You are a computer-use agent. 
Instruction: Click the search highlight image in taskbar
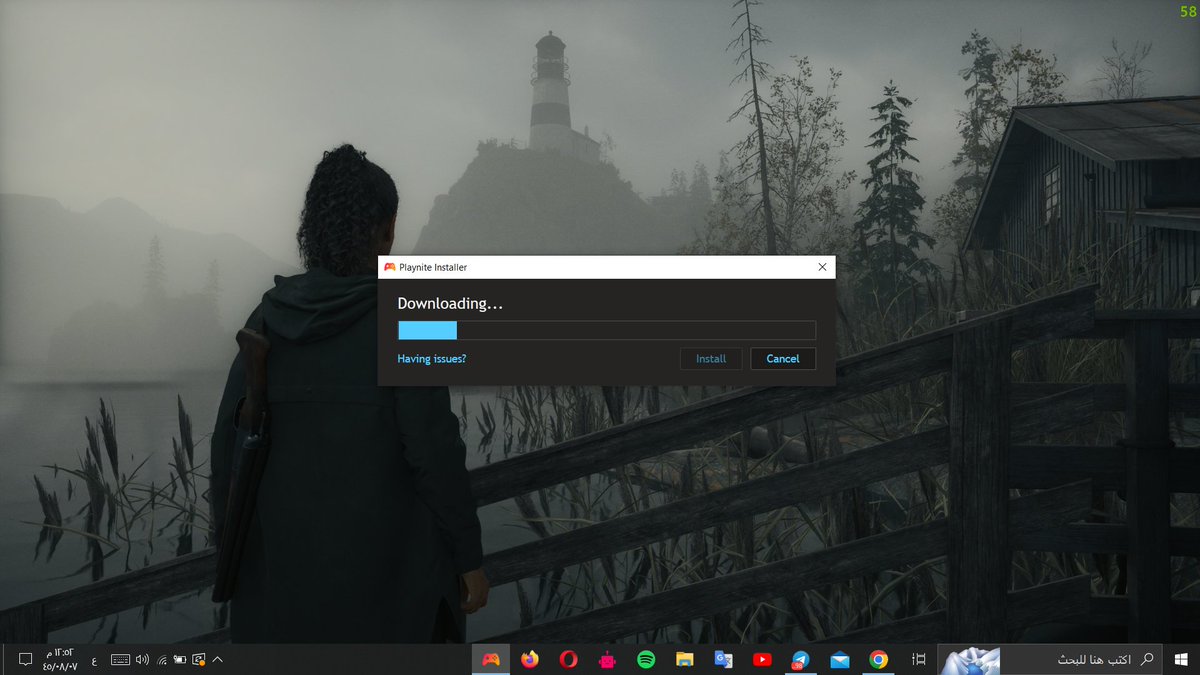(x=972, y=659)
